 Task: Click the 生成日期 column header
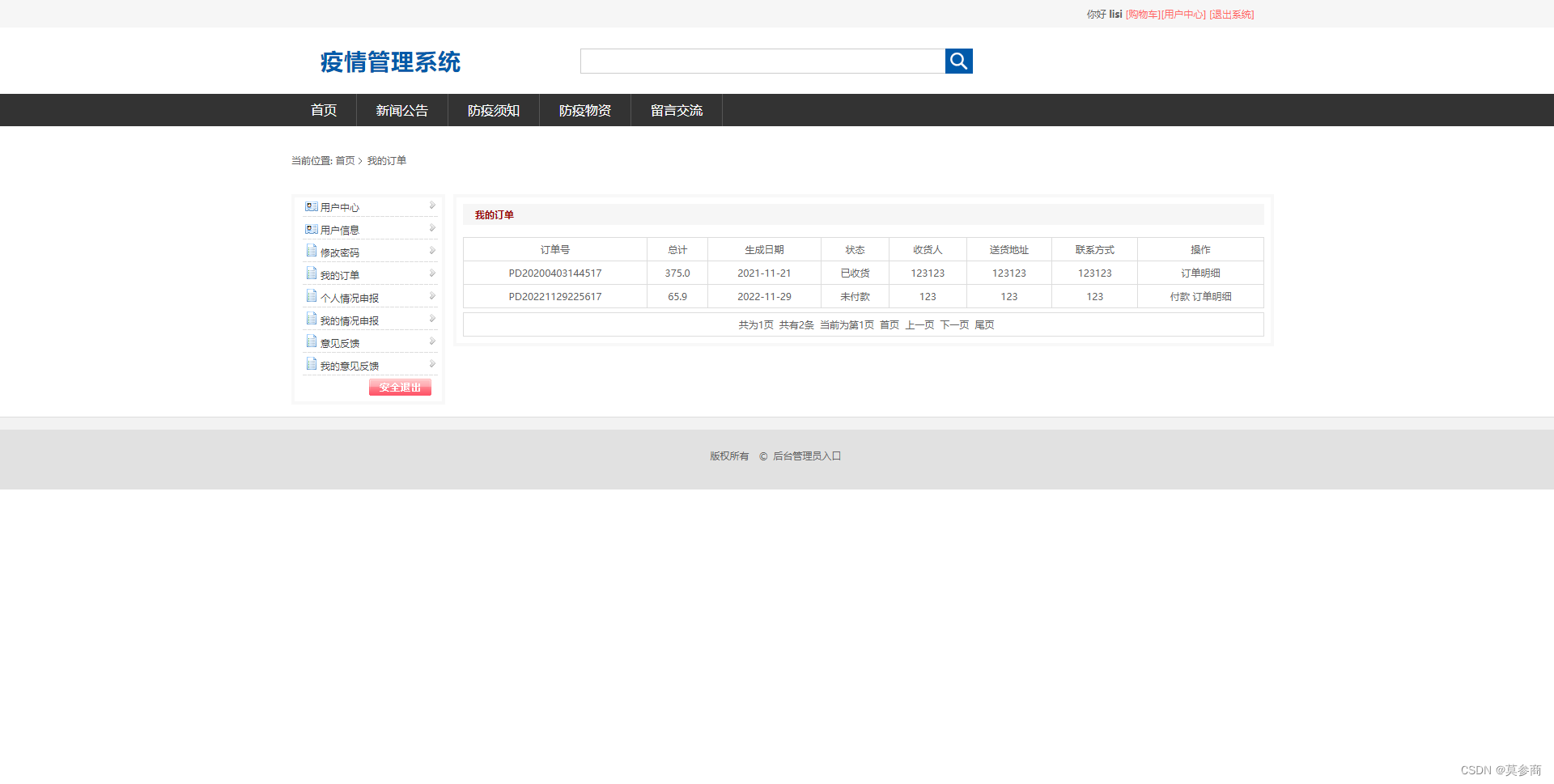click(x=764, y=250)
